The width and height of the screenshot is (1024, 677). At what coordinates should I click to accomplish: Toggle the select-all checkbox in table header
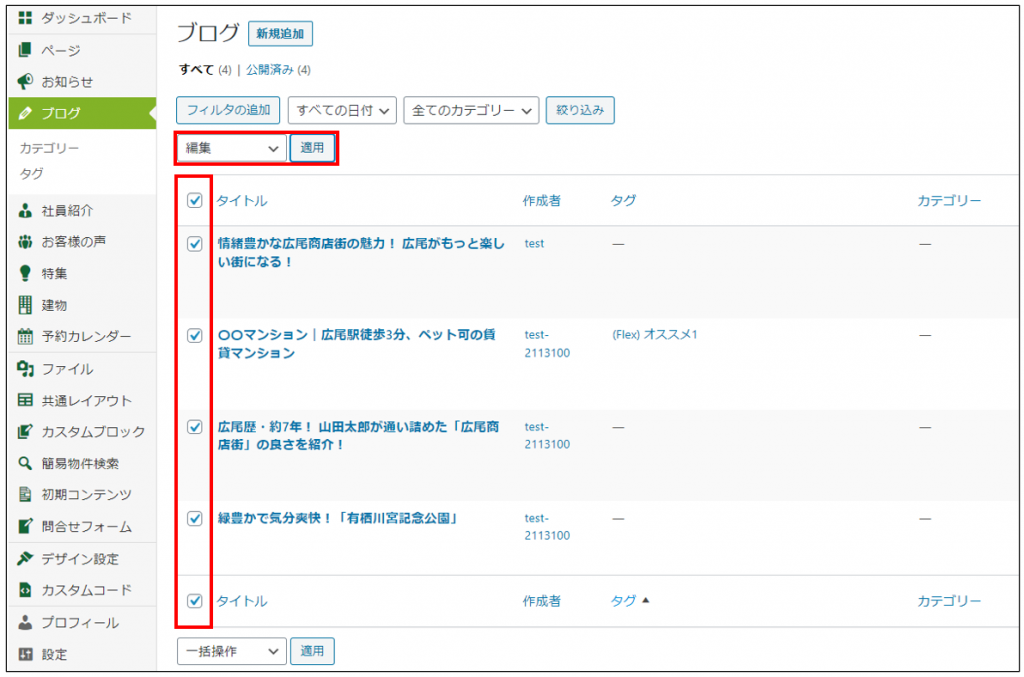pos(195,200)
